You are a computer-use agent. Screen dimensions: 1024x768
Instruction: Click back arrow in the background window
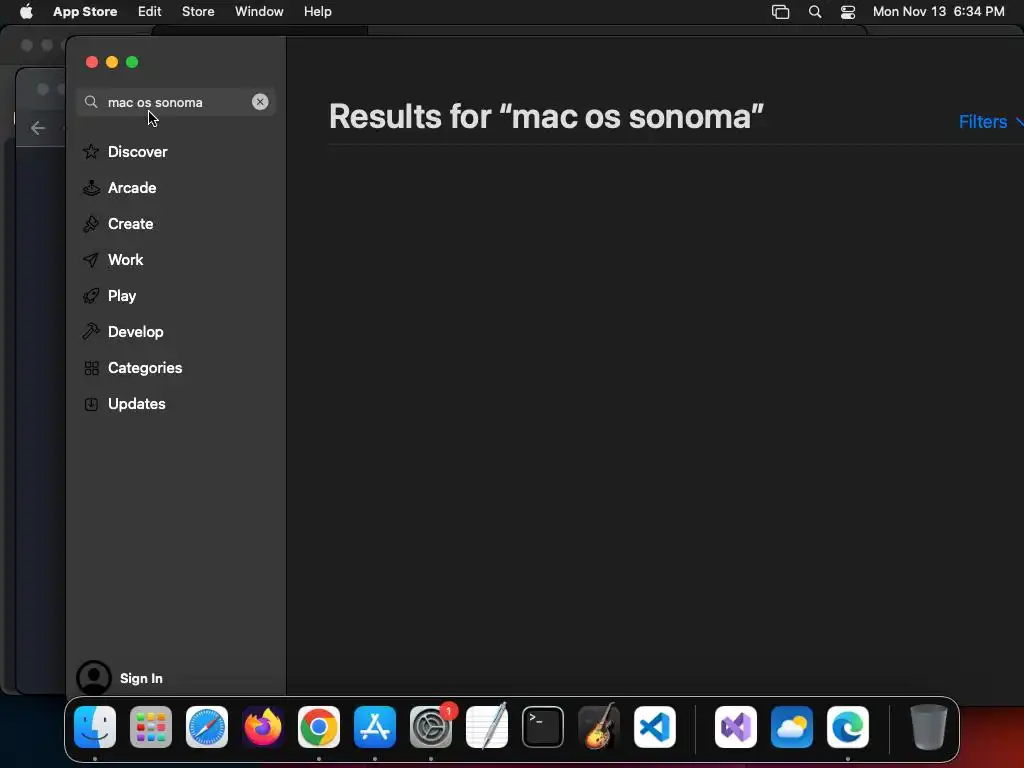[38, 128]
